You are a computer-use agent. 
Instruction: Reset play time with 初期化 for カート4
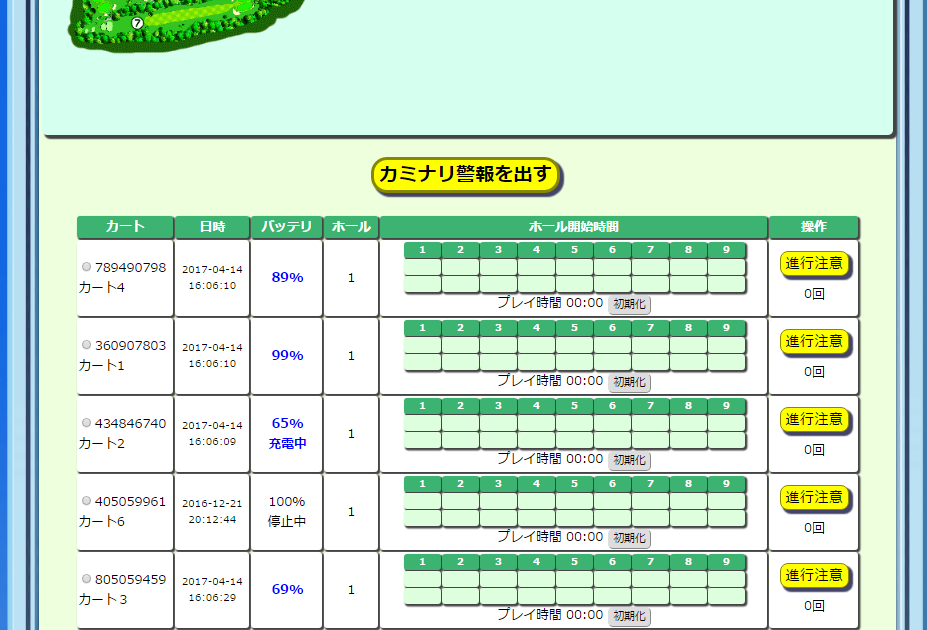point(629,304)
